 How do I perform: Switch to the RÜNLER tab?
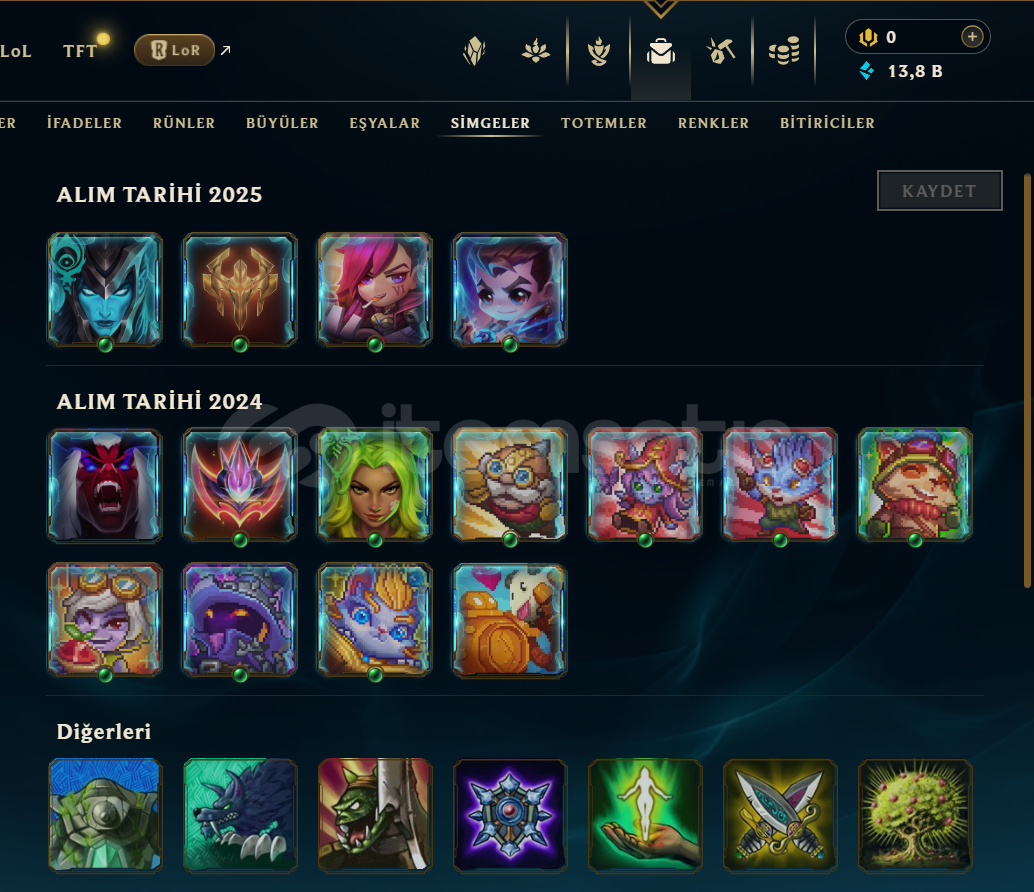(x=184, y=123)
